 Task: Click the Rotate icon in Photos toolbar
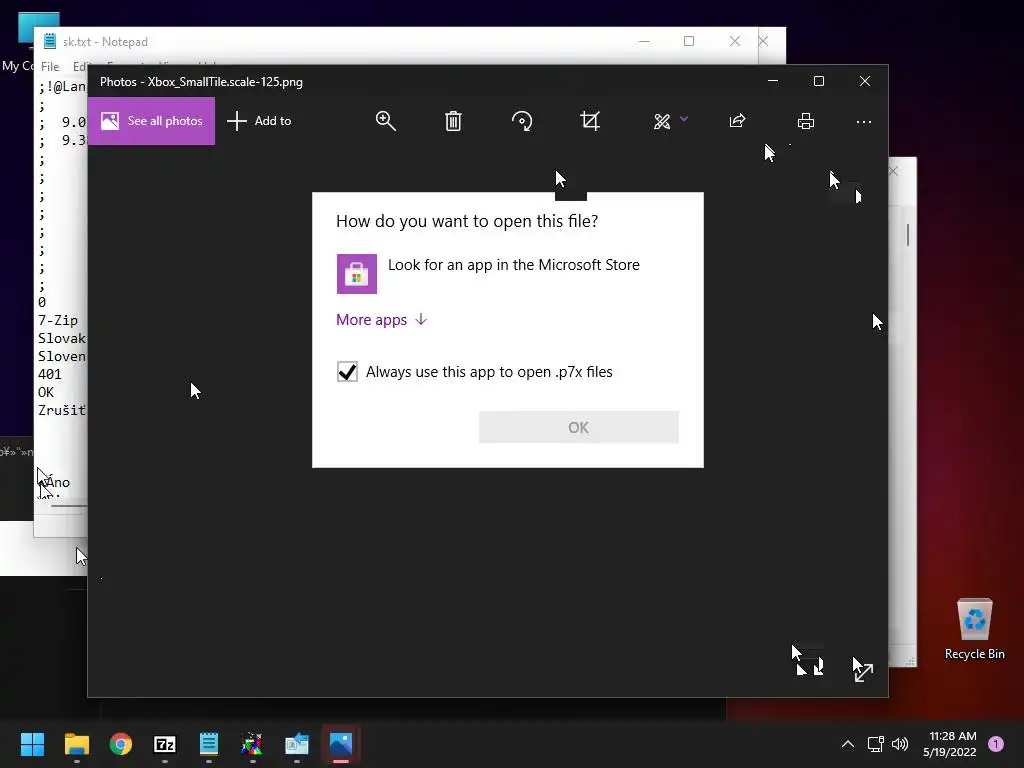click(x=522, y=121)
